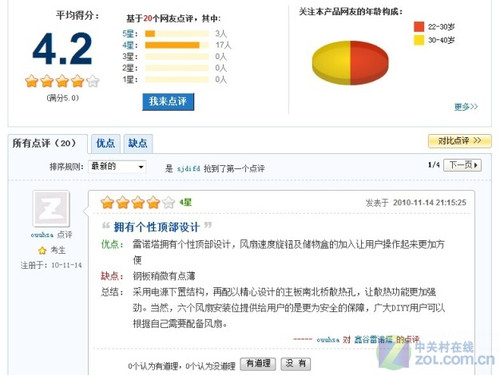Open the 排序规则 dropdown showing 最新的

(117, 166)
